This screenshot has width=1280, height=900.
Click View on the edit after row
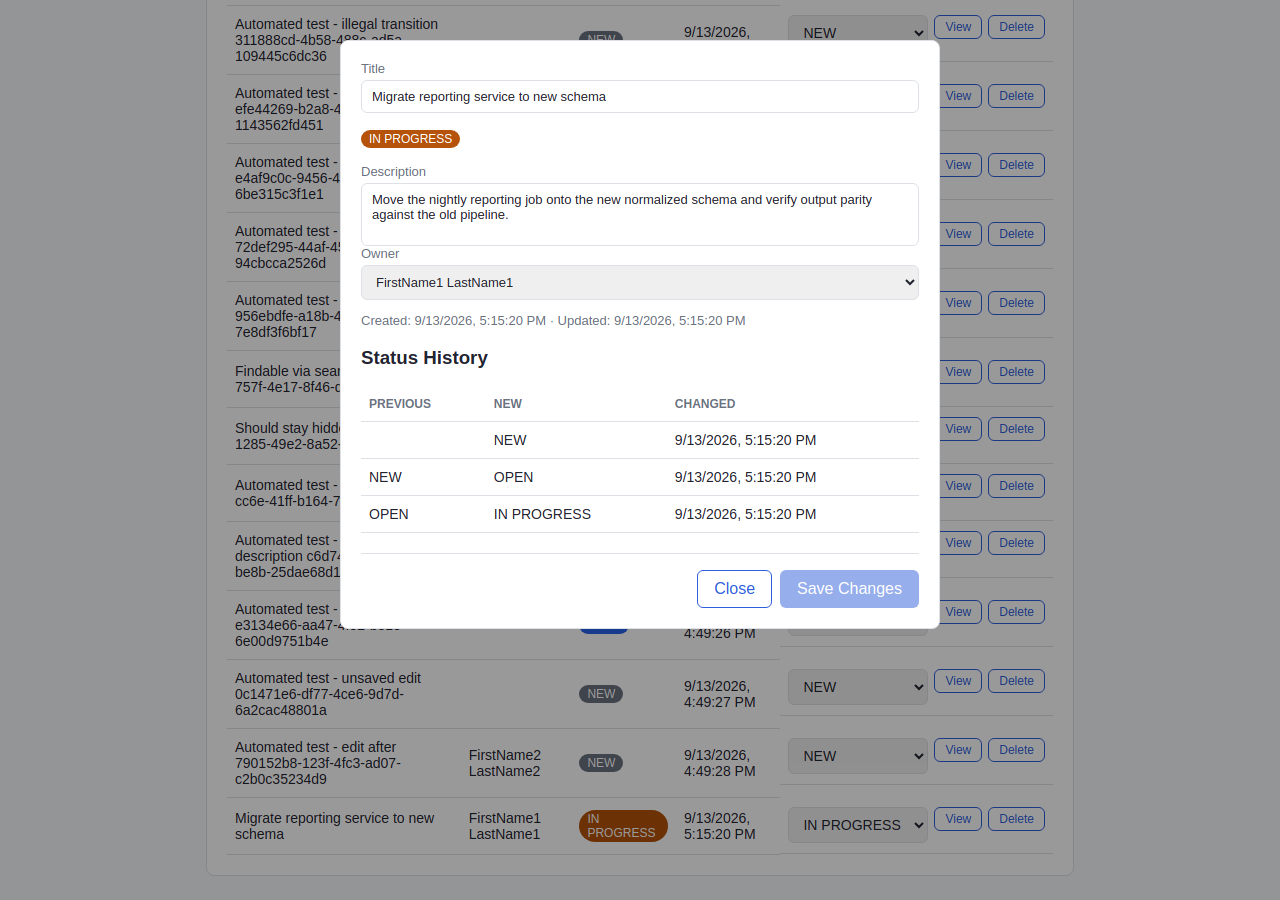[x=958, y=750]
